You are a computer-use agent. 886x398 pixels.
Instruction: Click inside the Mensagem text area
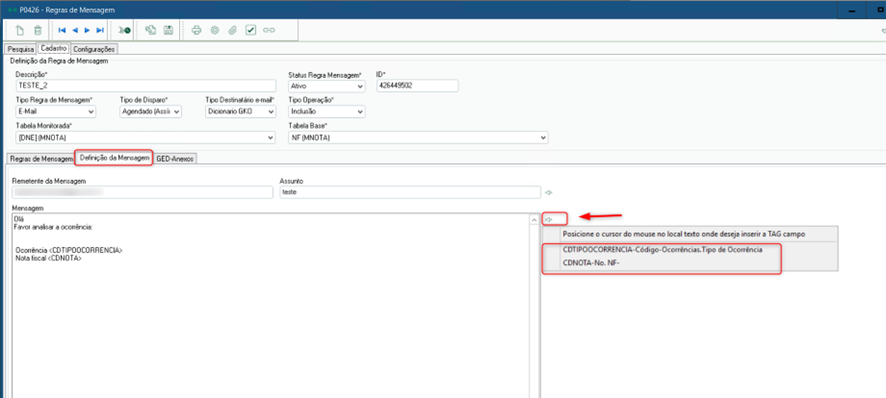tap(270, 305)
